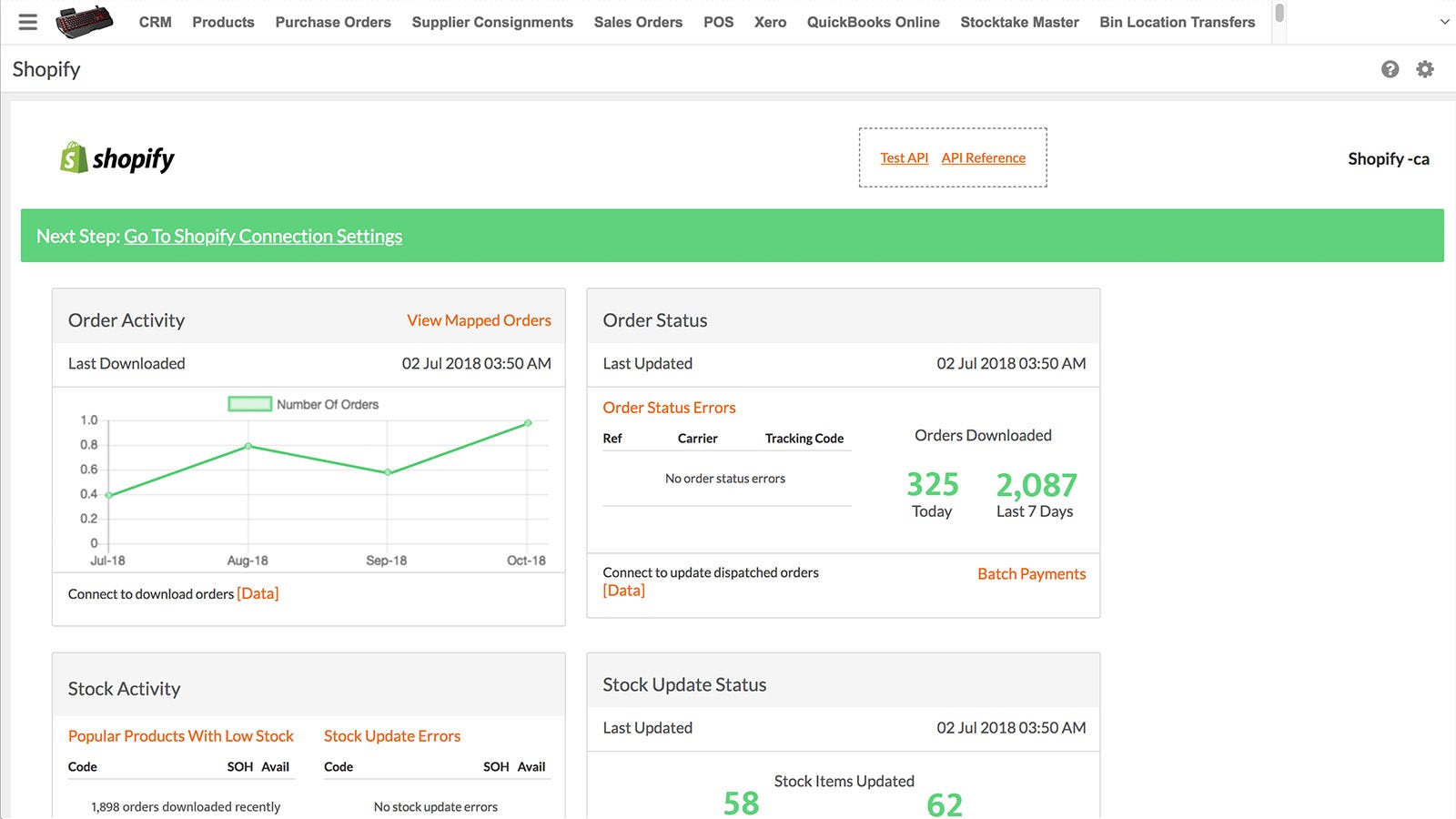
Task: Open the help question mark icon
Action: 1390,69
